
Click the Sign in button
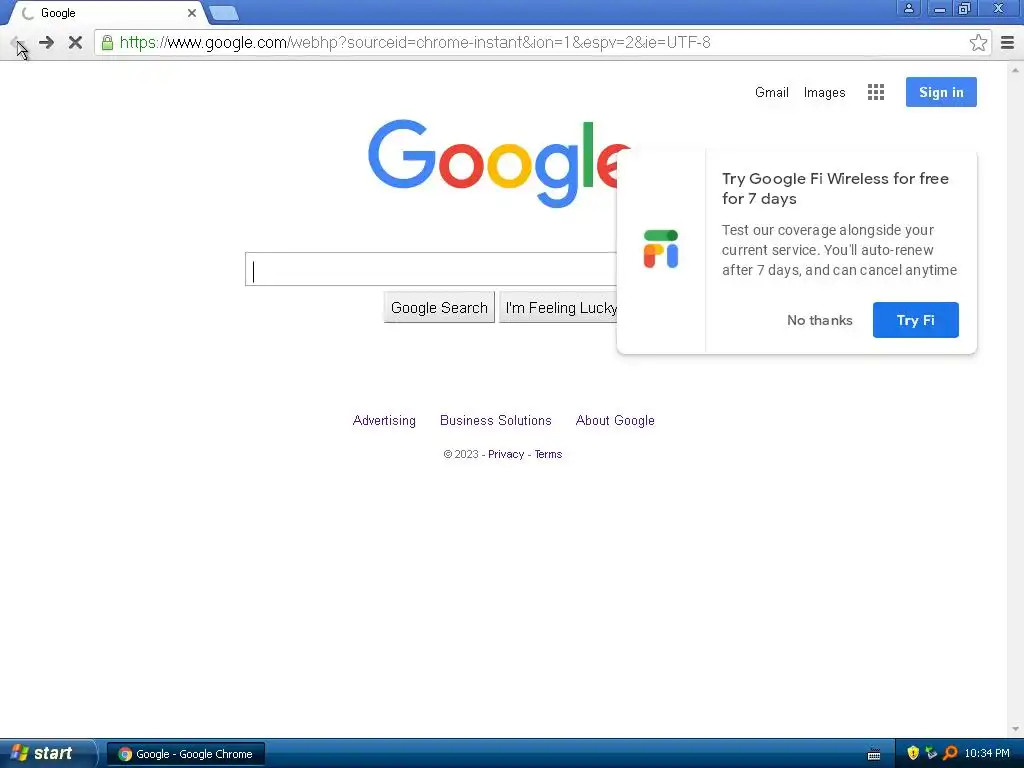(x=941, y=92)
